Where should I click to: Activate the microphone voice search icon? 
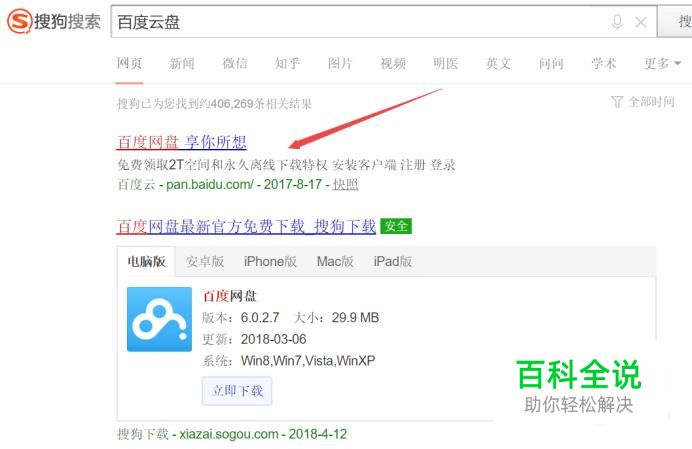(617, 22)
